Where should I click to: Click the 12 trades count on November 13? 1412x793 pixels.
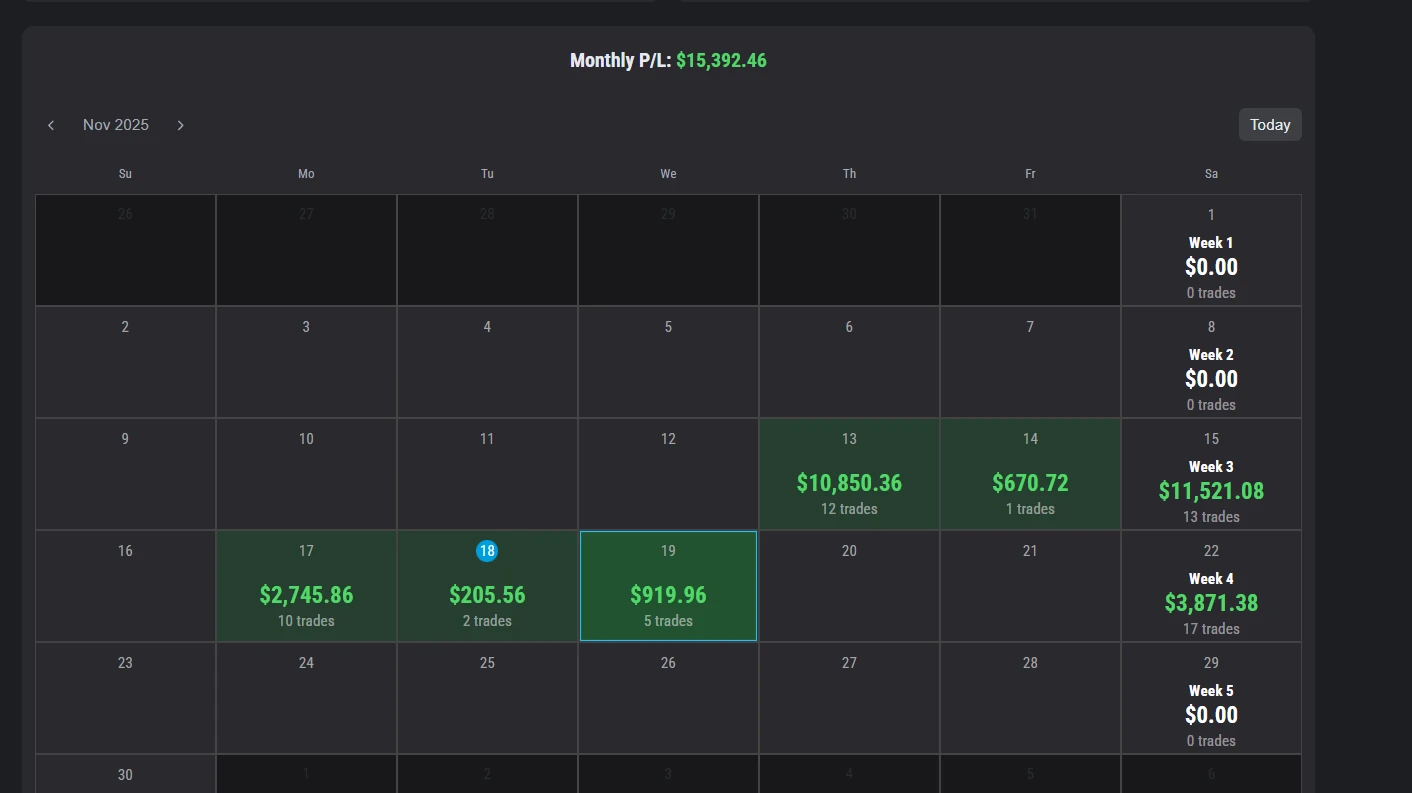pos(849,509)
